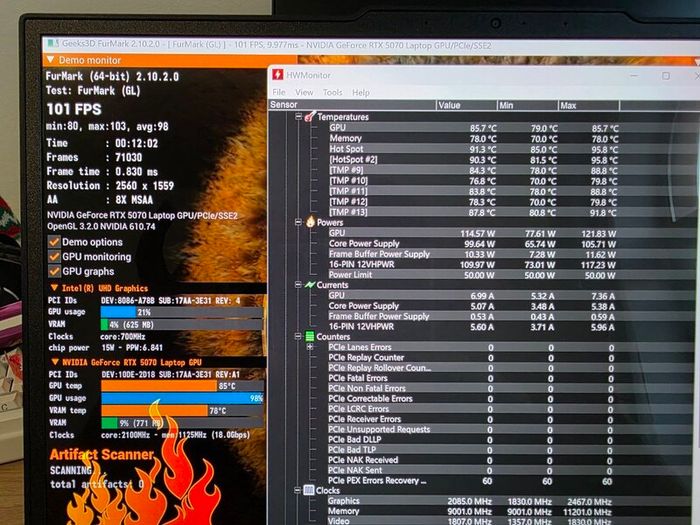Screen dimensions: 700x525
Task: Select the Powers Frame Buffer Power Supply row
Action: 473,254
